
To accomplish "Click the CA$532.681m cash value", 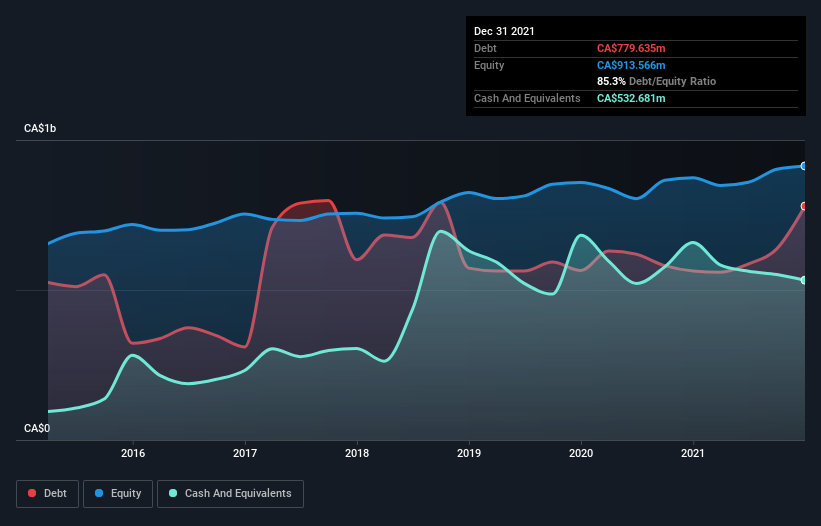I will pyautogui.click(x=631, y=98).
